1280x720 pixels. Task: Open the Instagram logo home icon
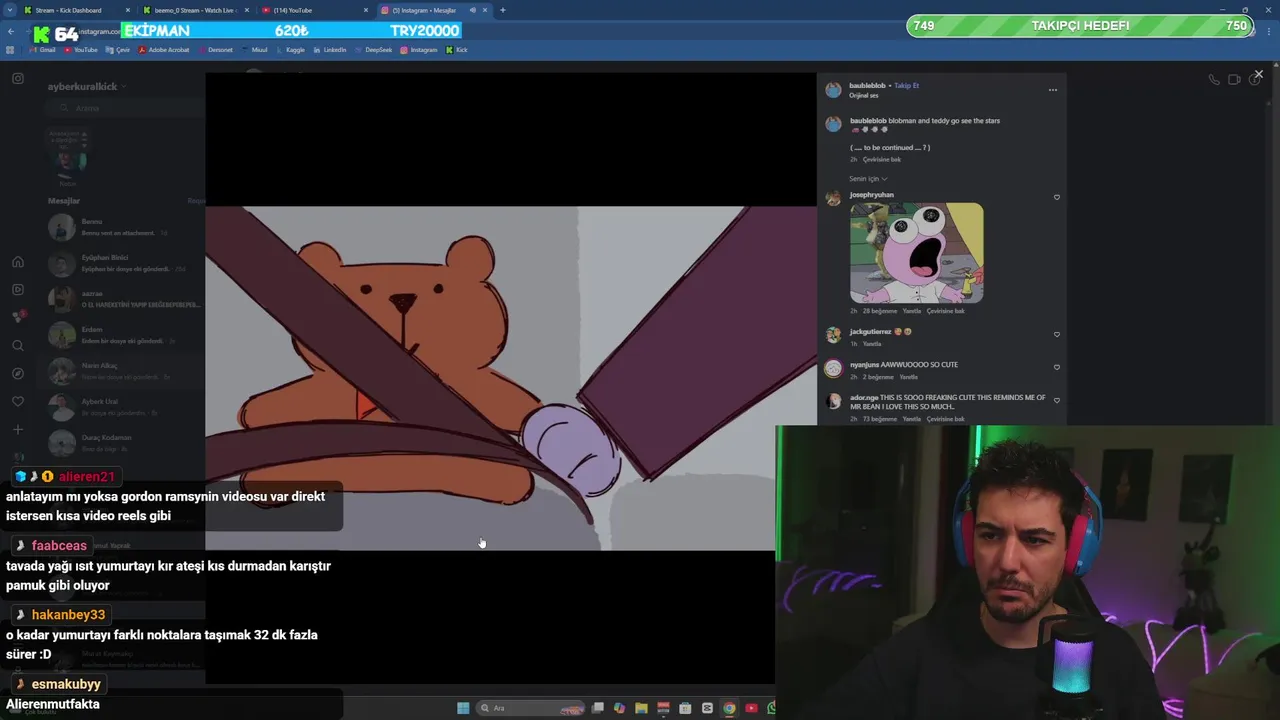coord(18,78)
